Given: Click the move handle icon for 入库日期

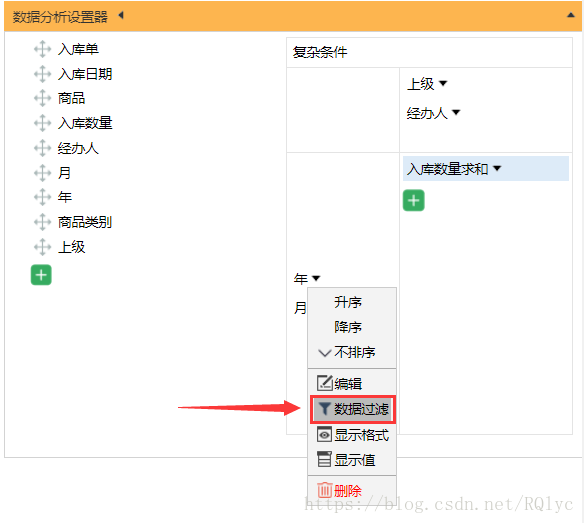Looking at the screenshot, I should [43, 74].
